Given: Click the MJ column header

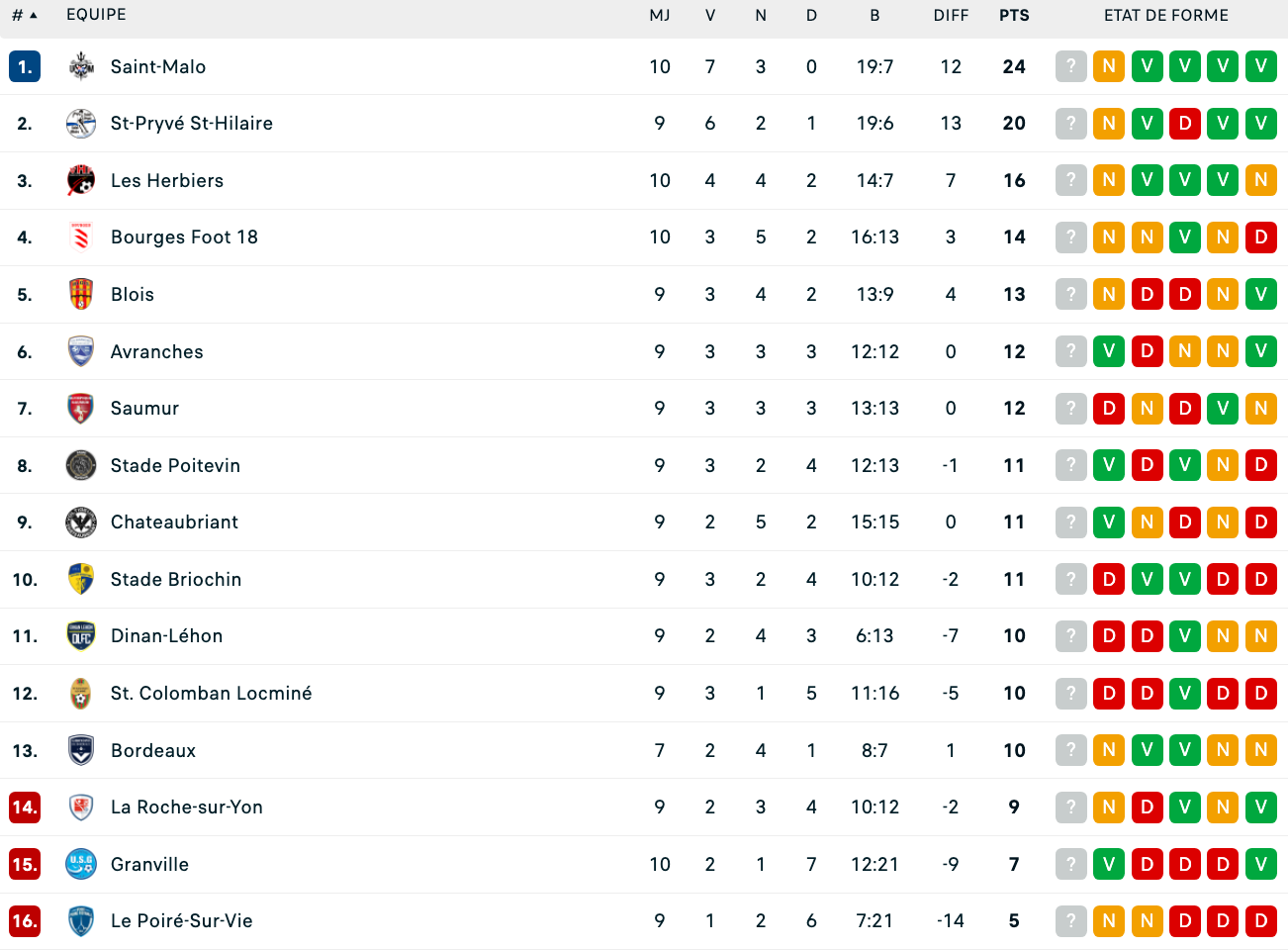Looking at the screenshot, I should point(660,15).
